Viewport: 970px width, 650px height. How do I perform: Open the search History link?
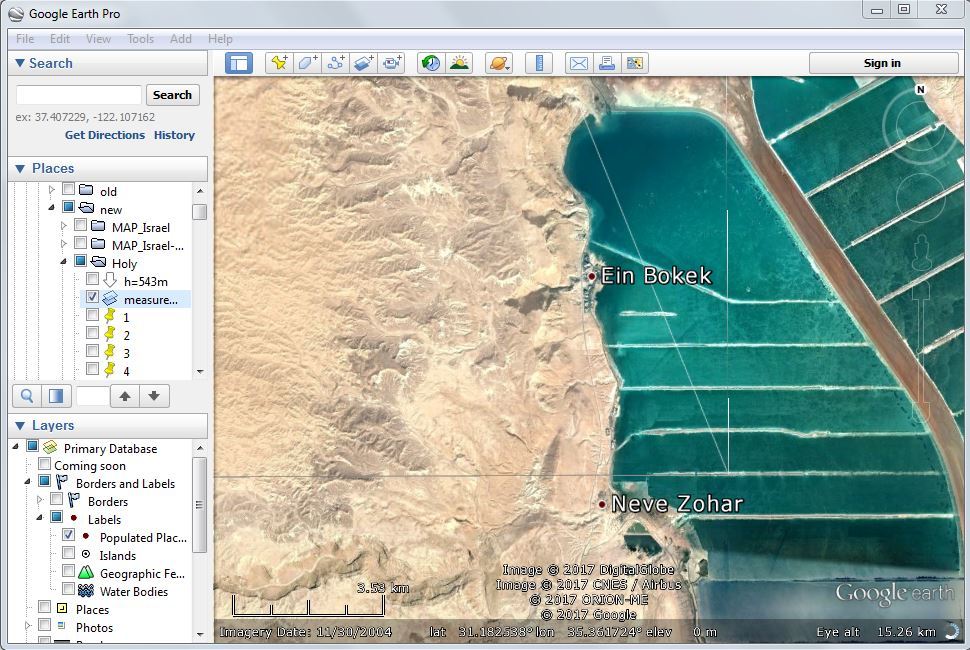pyautogui.click(x=174, y=135)
